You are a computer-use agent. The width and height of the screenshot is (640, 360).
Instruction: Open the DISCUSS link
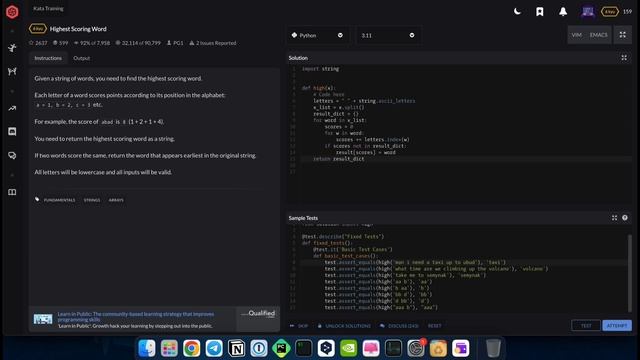(x=399, y=326)
